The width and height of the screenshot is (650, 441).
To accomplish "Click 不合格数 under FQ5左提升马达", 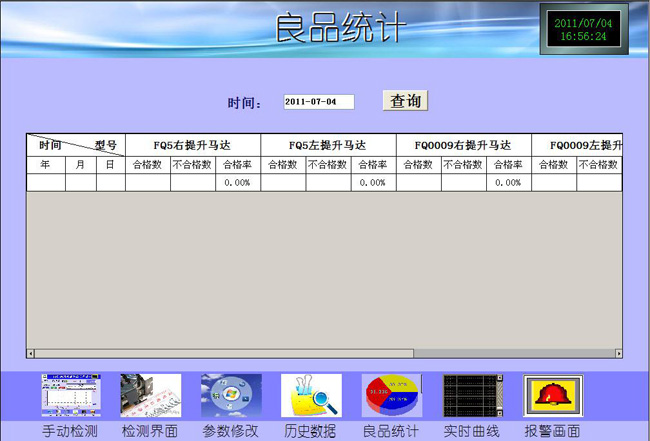I will (328, 165).
